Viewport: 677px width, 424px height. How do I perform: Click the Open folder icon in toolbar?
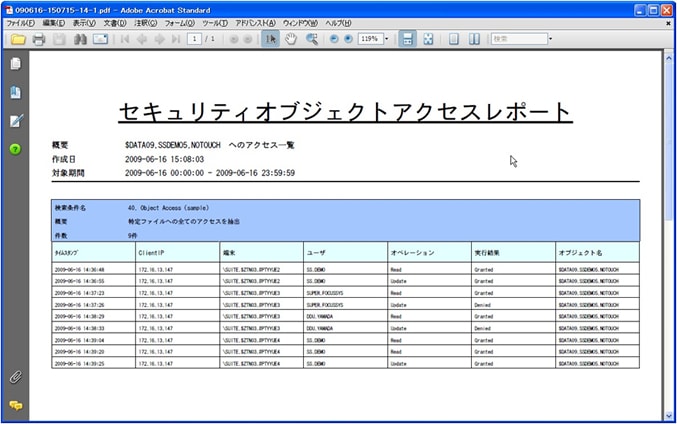(17, 39)
